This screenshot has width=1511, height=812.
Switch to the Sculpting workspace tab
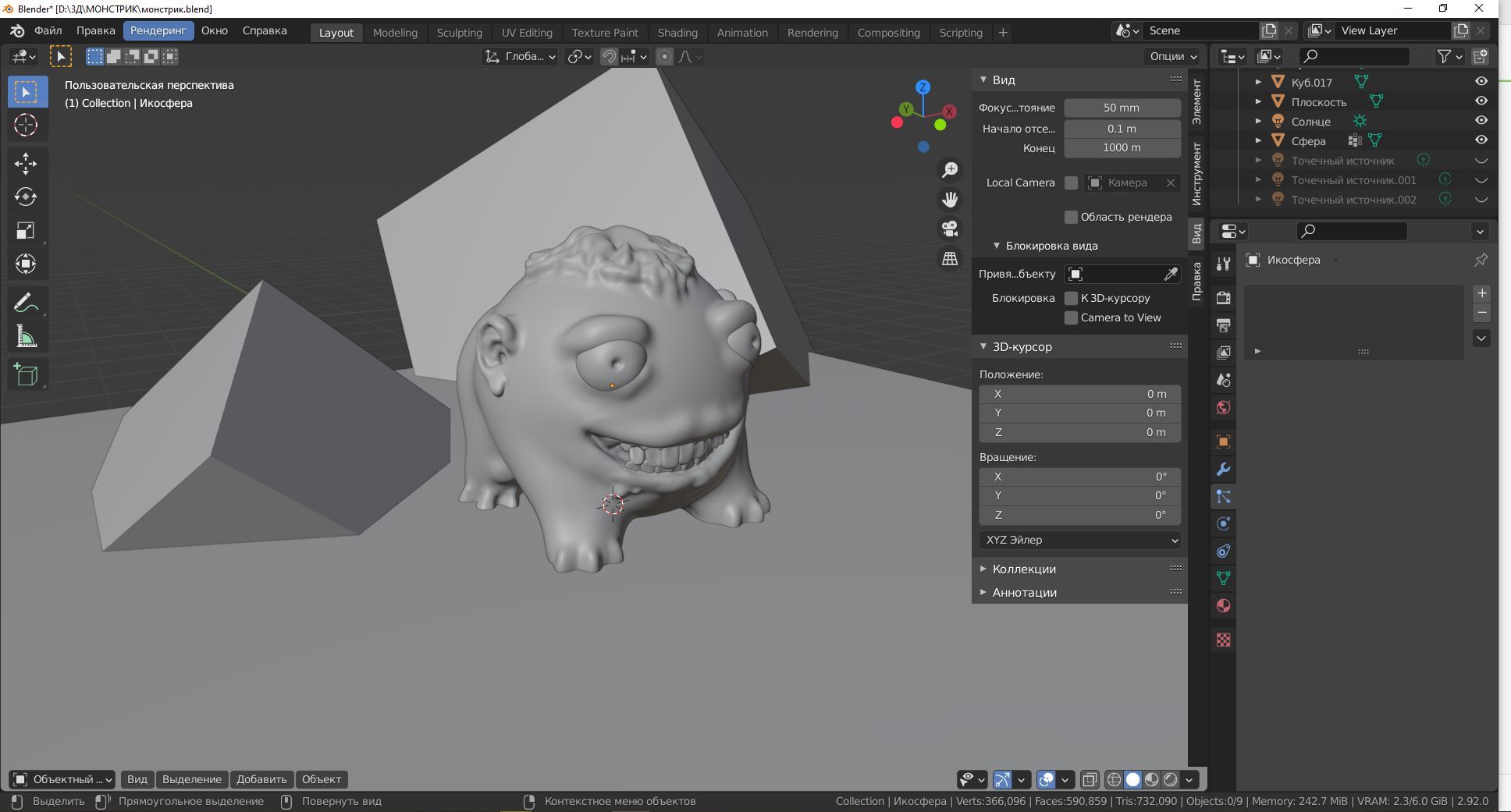(x=459, y=33)
